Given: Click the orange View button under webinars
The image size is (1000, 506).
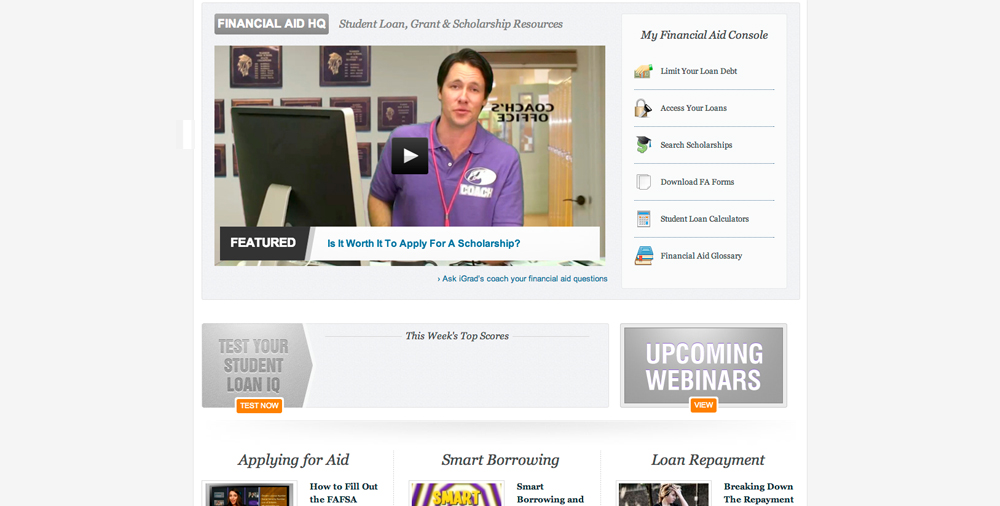Looking at the screenshot, I should tap(703, 405).
